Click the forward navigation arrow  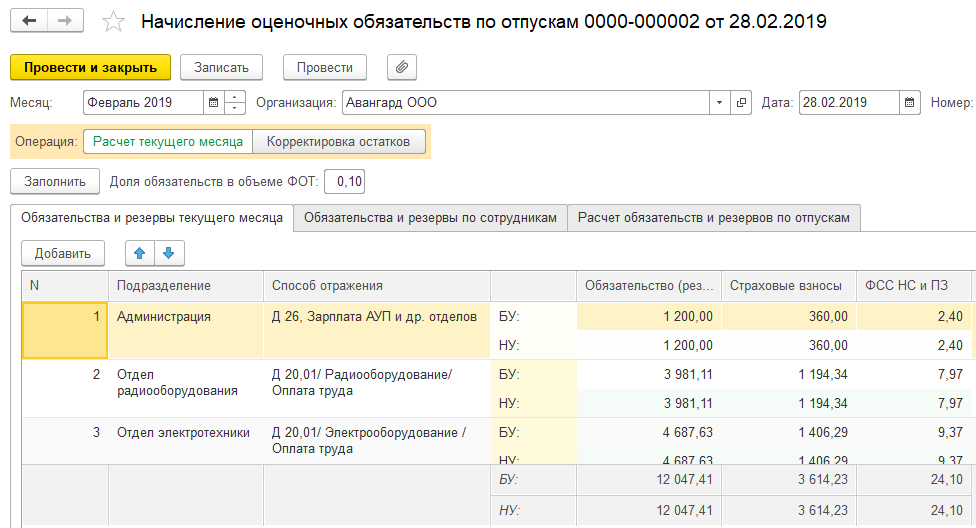tap(65, 21)
